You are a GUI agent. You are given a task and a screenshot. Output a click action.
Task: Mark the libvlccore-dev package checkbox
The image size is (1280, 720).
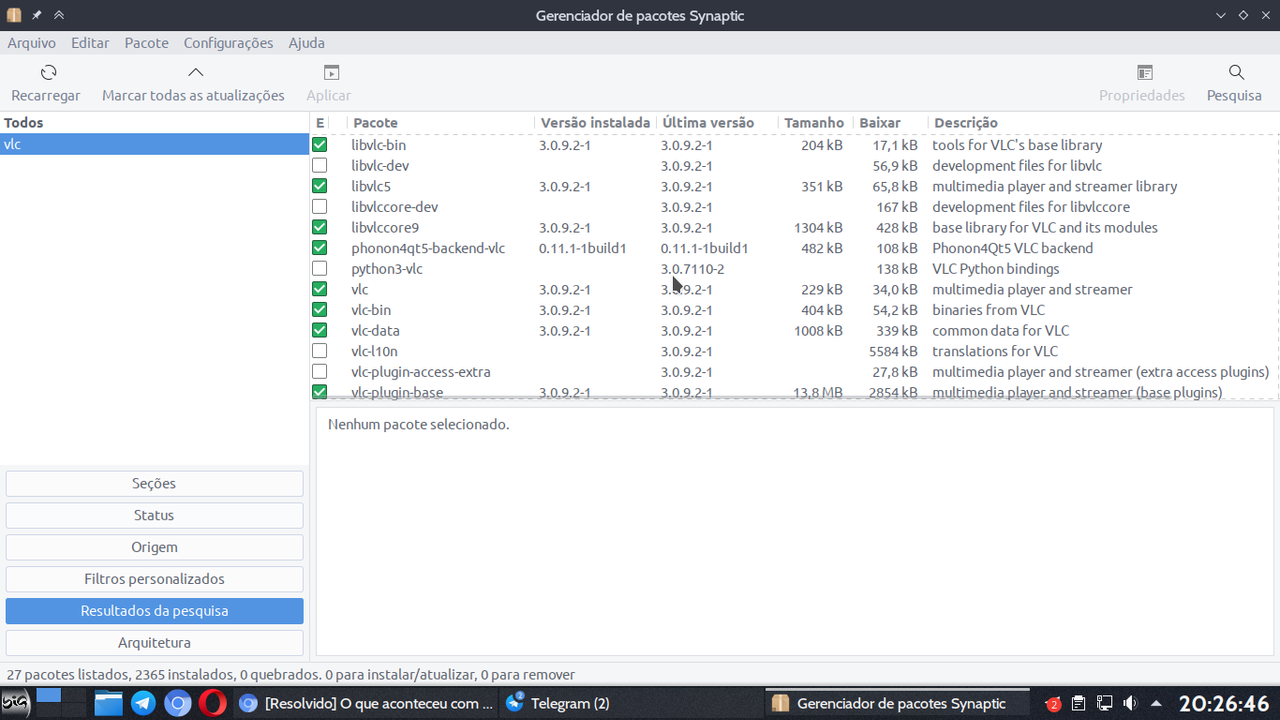click(320, 207)
